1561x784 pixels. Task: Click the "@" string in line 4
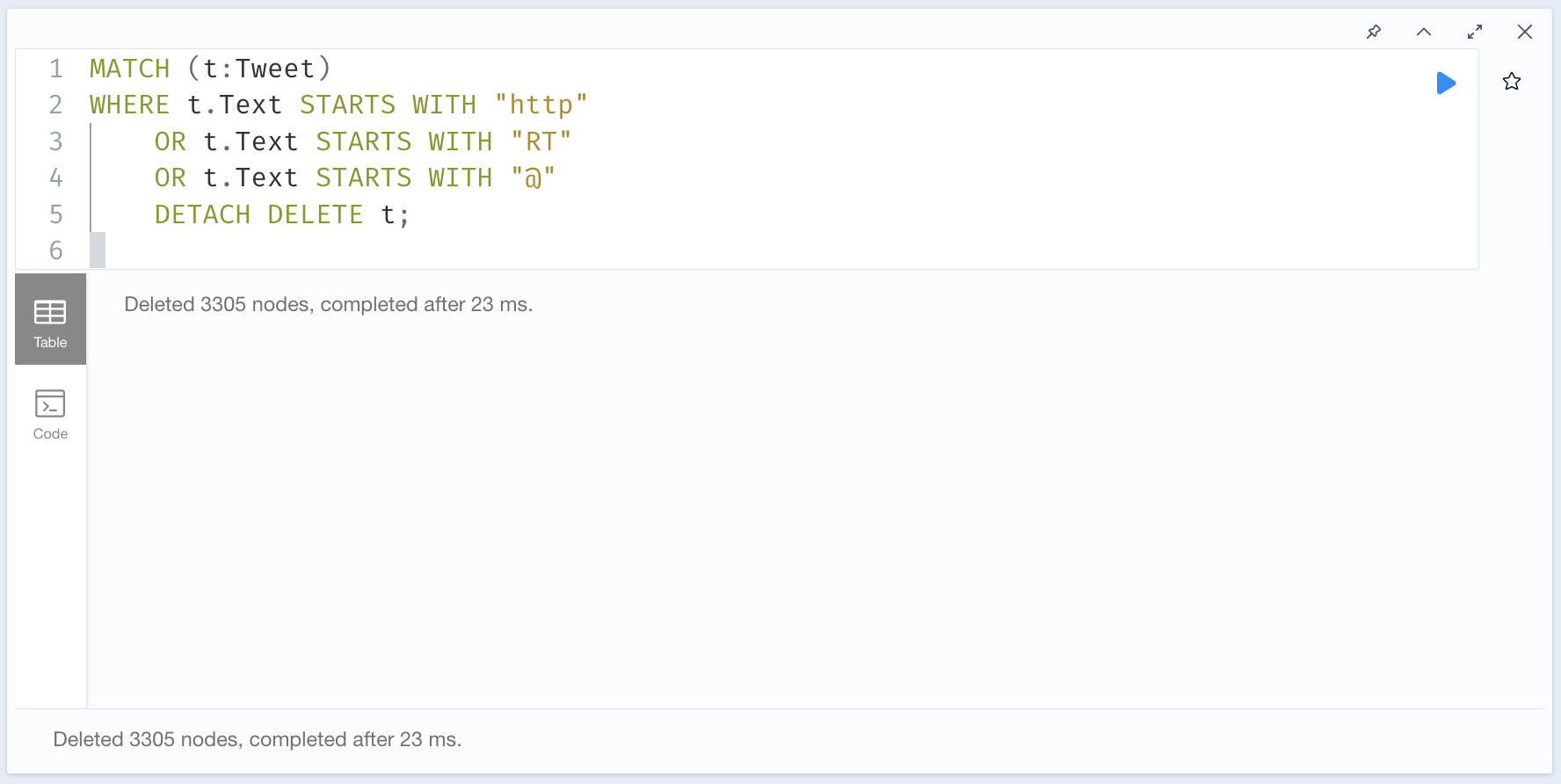533,178
